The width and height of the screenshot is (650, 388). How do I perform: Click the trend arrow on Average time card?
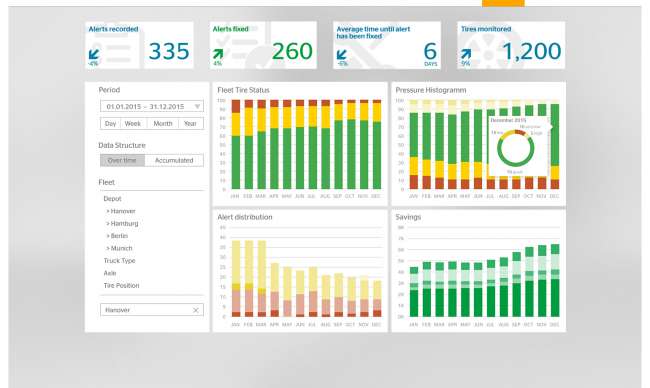click(x=342, y=54)
